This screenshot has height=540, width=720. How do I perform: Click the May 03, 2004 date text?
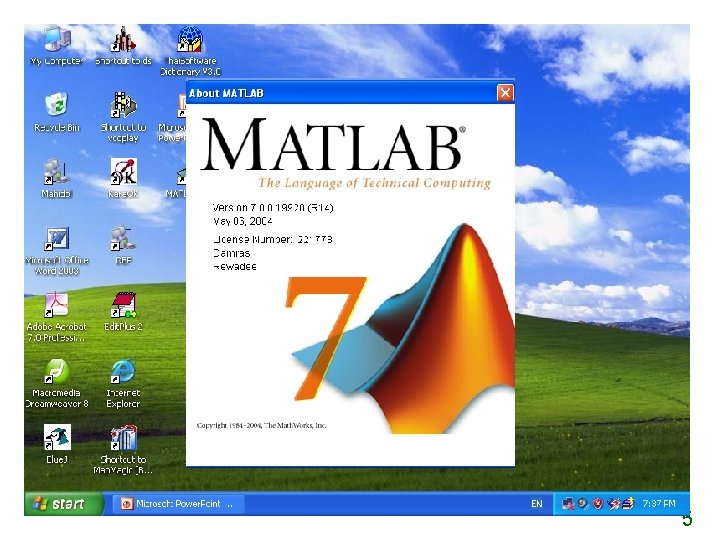(242, 221)
